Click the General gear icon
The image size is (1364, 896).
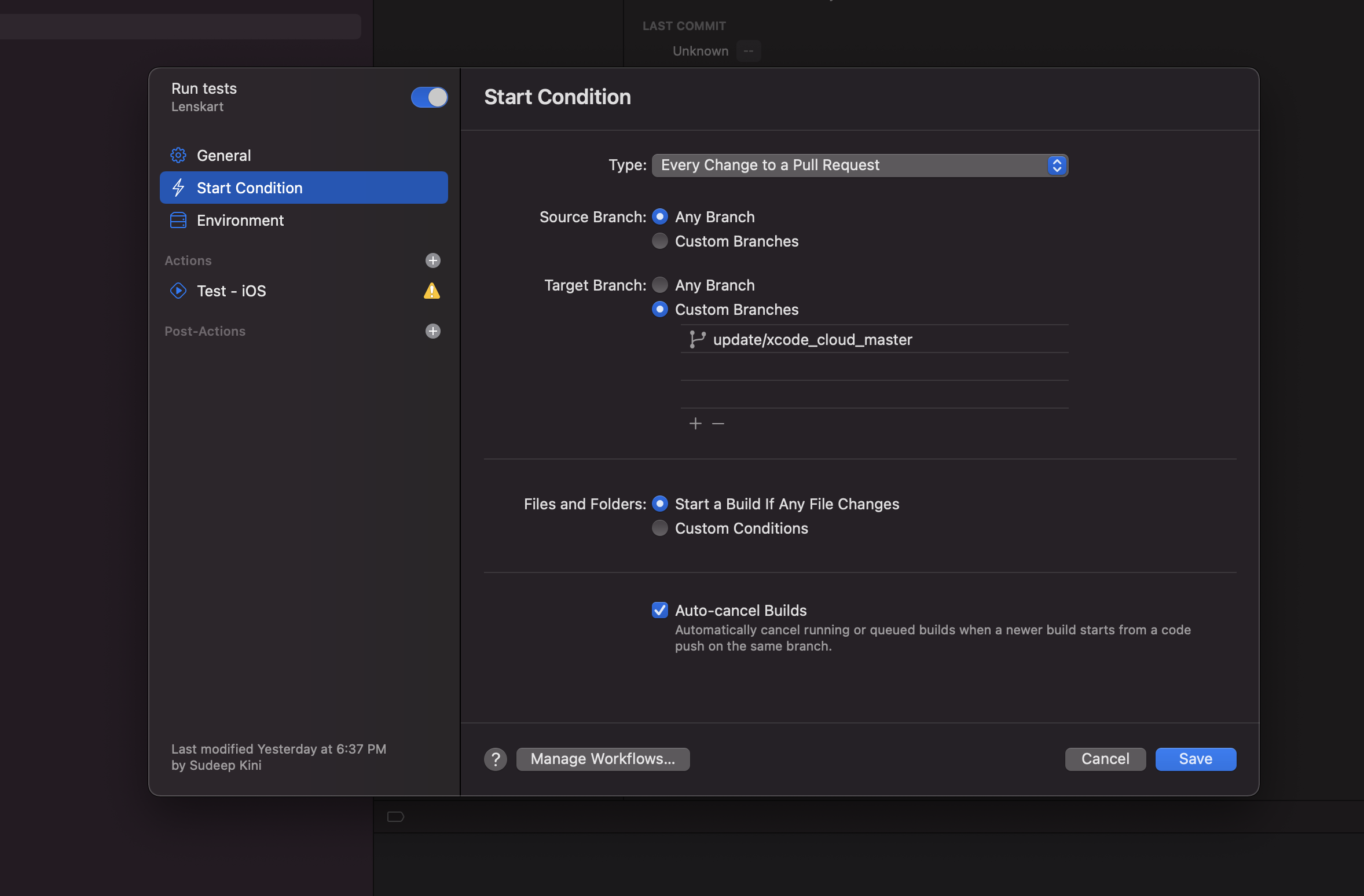coord(178,155)
